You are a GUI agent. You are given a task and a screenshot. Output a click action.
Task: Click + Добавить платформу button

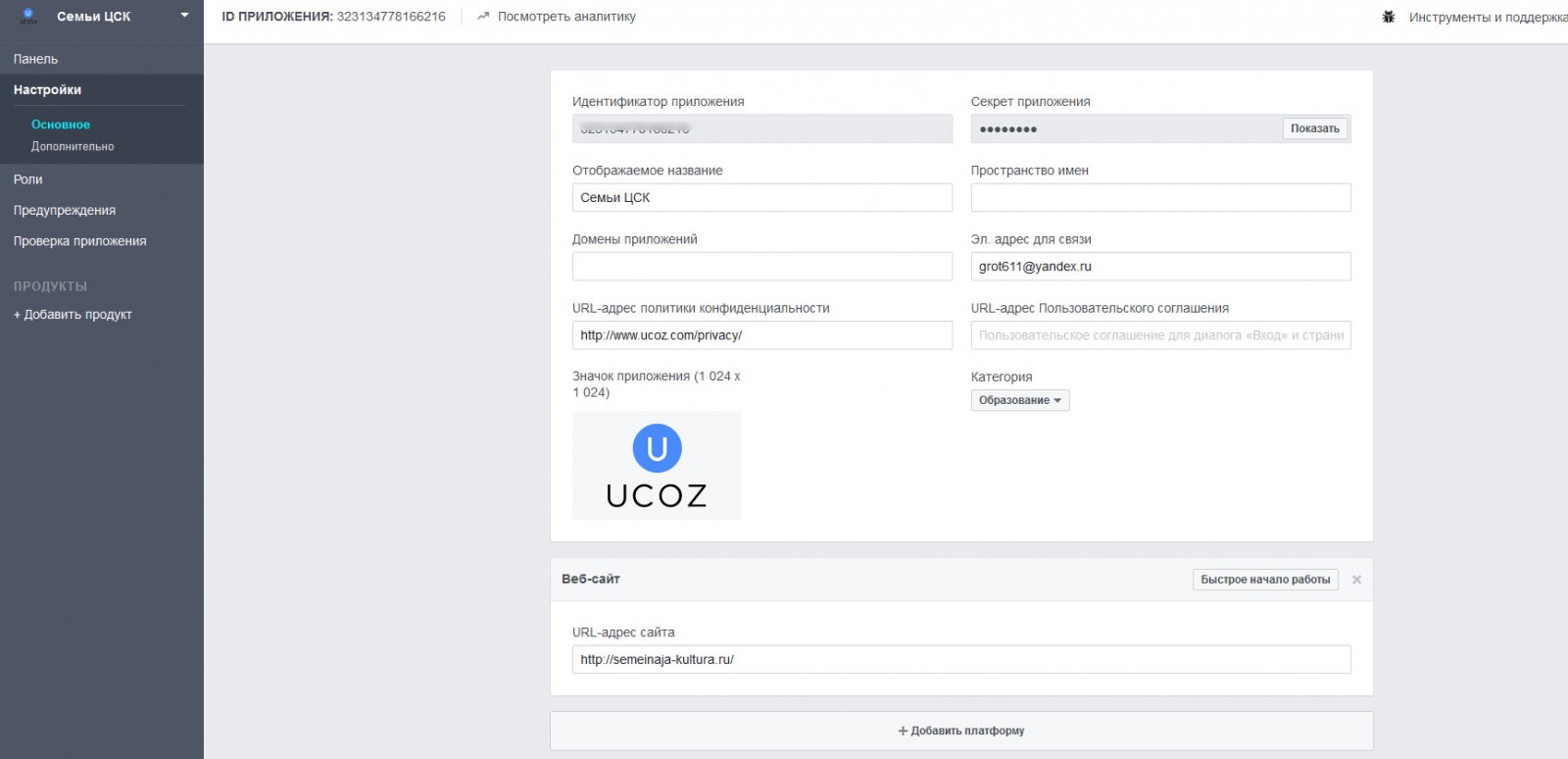pos(960,731)
